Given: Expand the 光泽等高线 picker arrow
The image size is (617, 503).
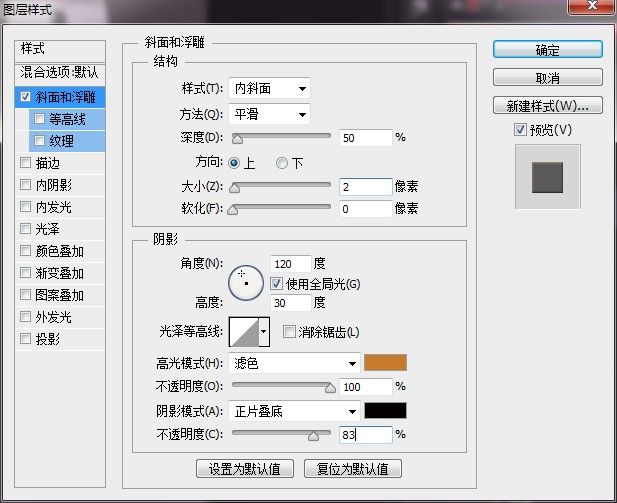Looking at the screenshot, I should 264,331.
